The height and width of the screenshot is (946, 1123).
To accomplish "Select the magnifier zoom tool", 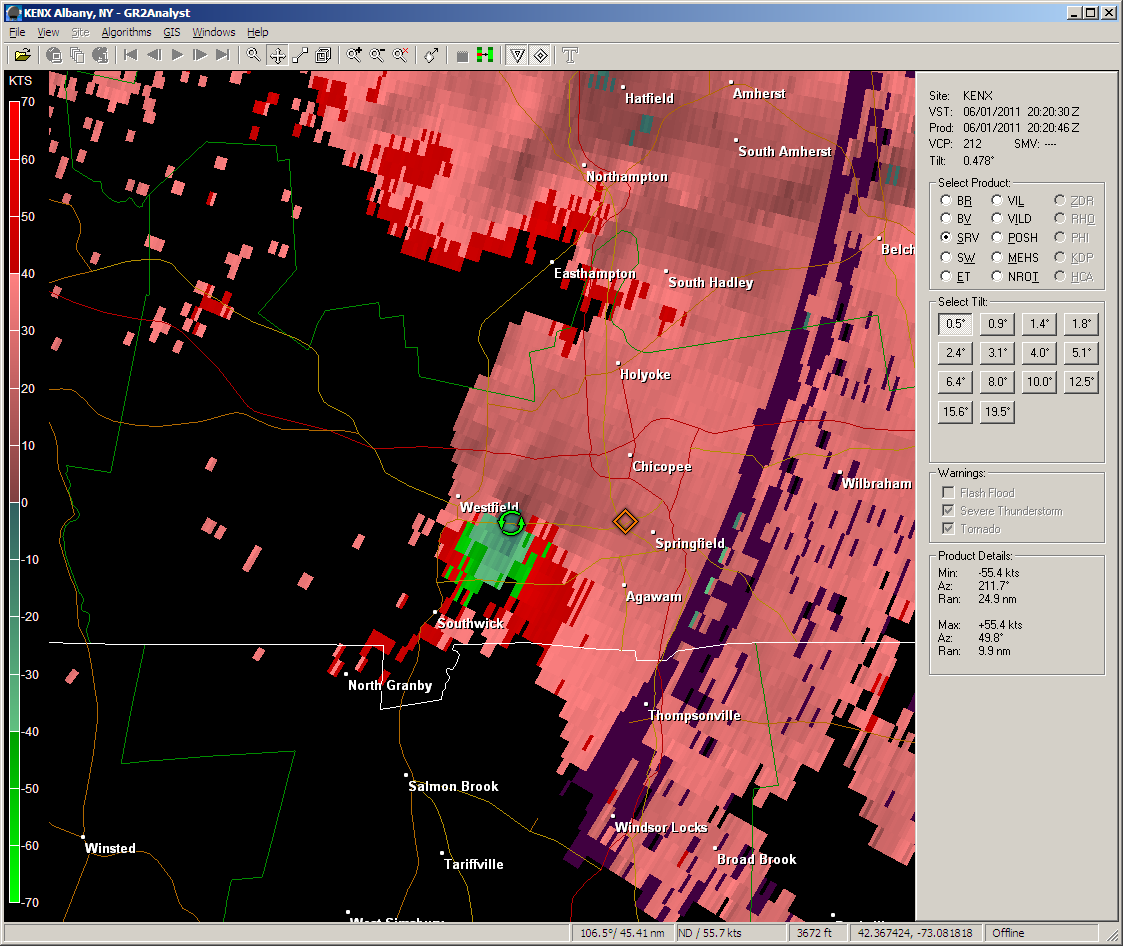I will click(254, 55).
